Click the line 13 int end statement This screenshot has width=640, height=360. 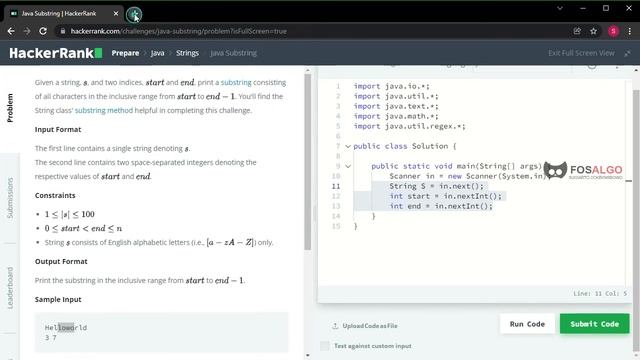[x=441, y=206]
